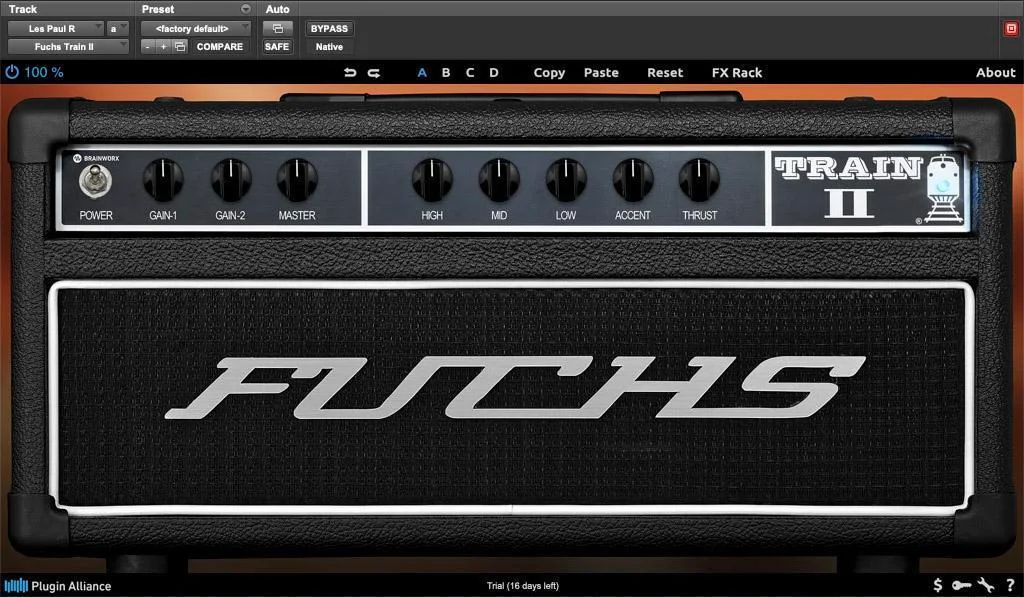The image size is (1024, 597).
Task: Click the red target window icon
Action: tap(1011, 28)
